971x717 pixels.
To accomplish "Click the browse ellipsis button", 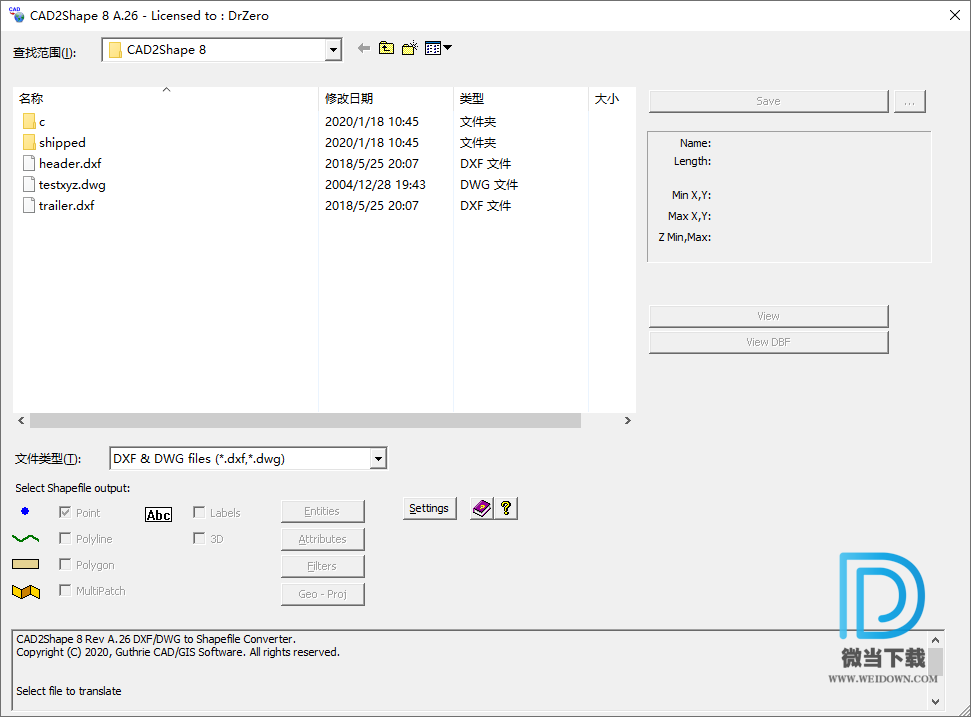I will coord(910,101).
